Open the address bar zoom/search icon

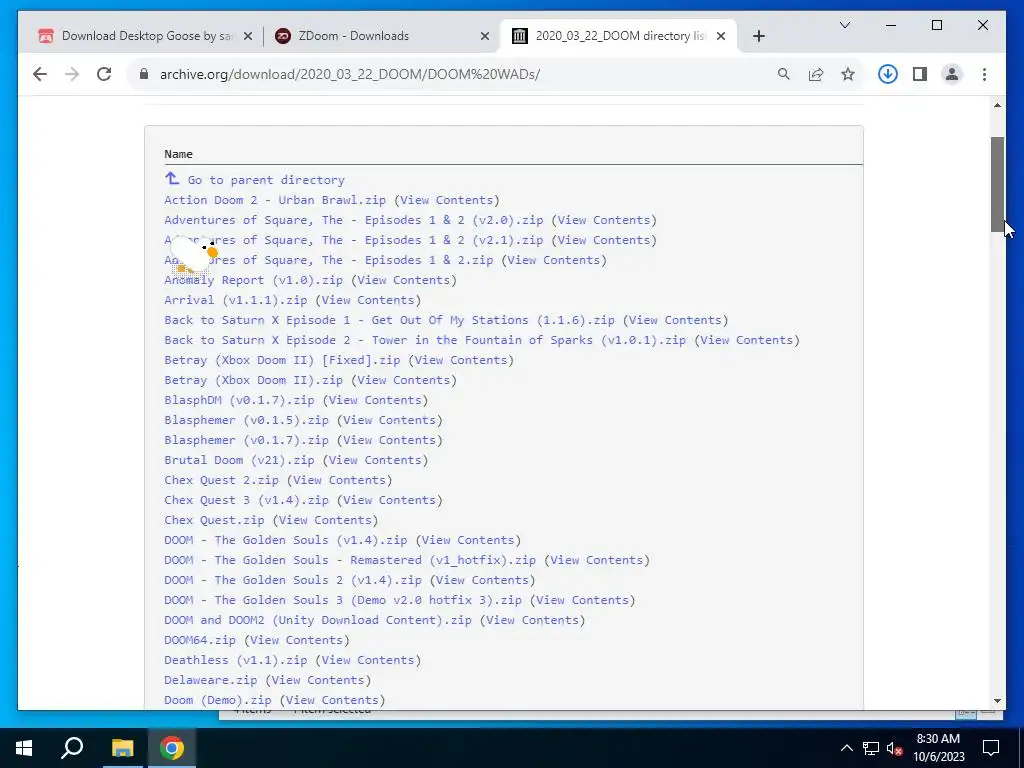[784, 74]
